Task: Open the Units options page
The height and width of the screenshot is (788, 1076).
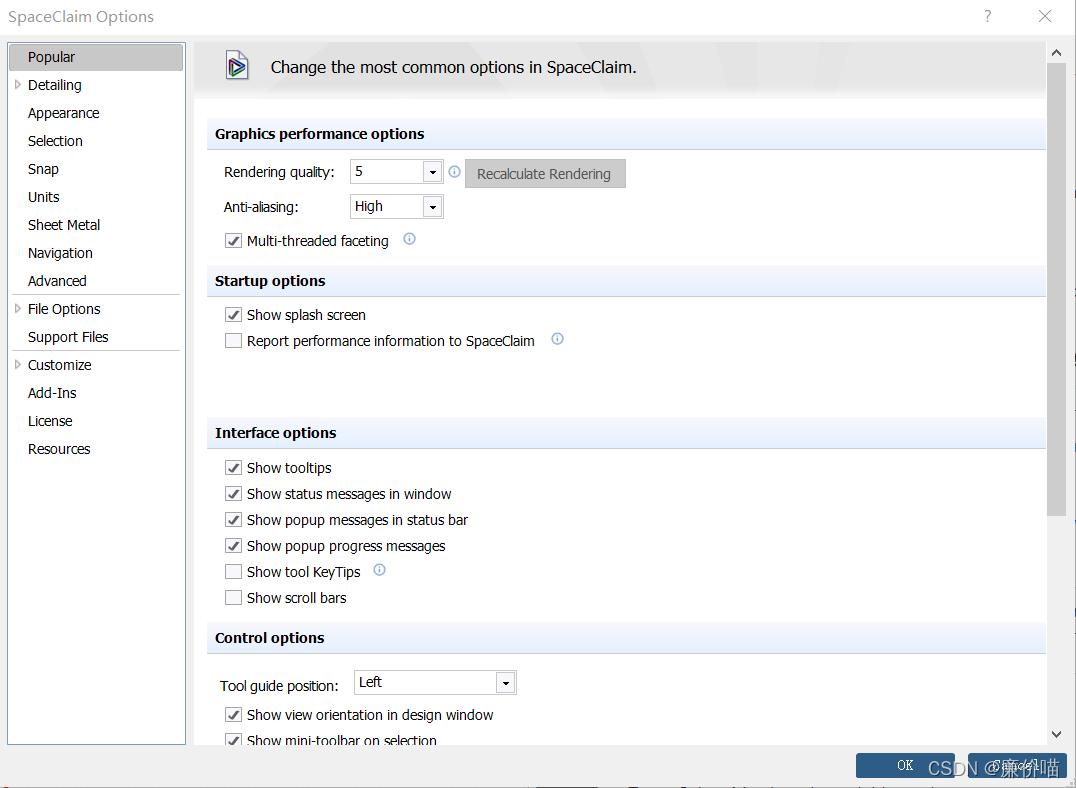Action: coord(43,197)
